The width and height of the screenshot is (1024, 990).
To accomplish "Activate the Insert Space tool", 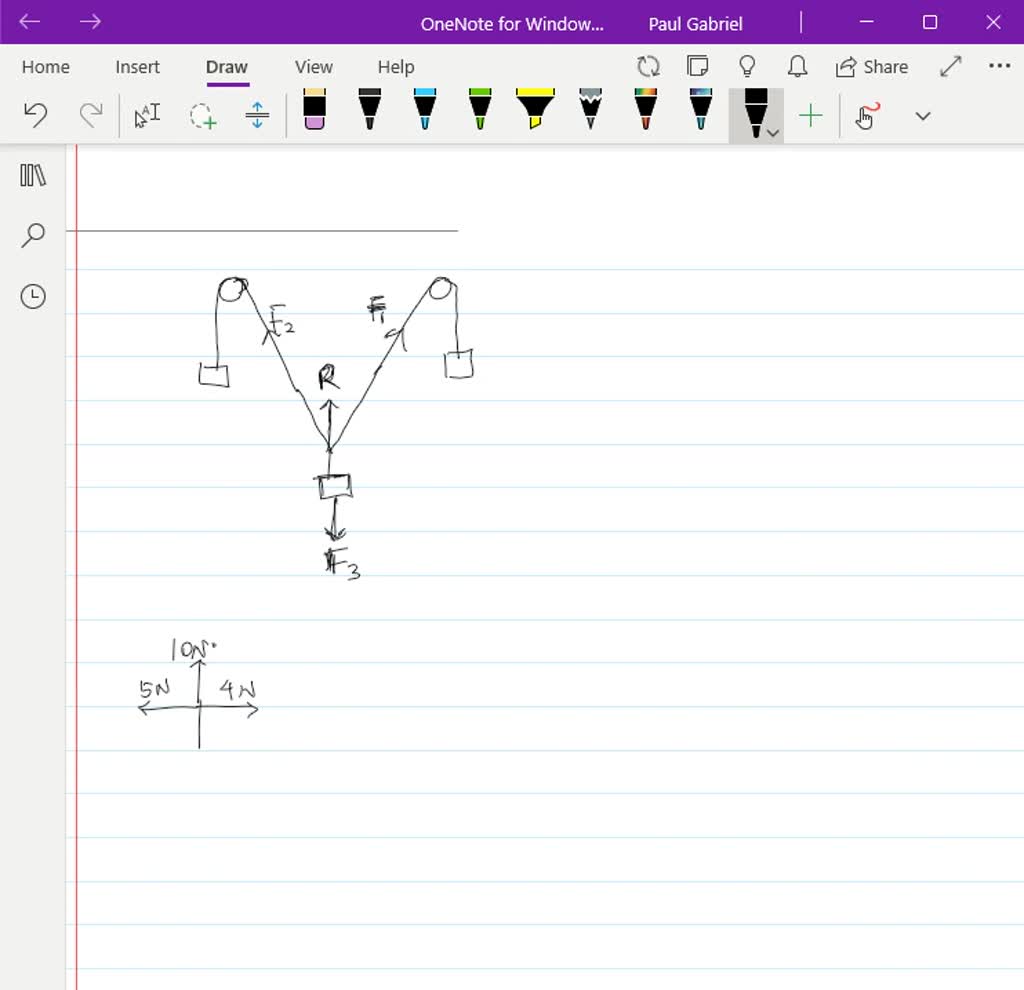I will pyautogui.click(x=256, y=115).
